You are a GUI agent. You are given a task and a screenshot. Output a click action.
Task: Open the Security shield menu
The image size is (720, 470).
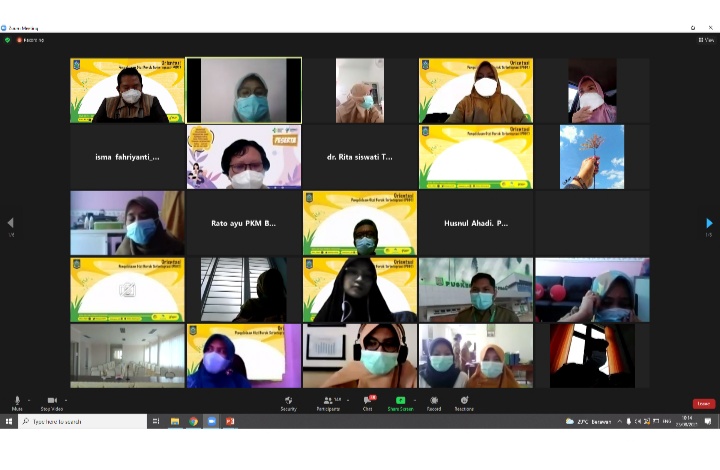(288, 400)
